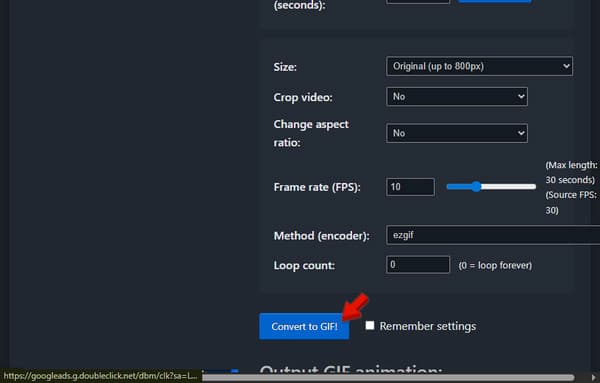600x383 pixels.
Task: Click the 'Change aspect ratio:' label
Action: point(311,133)
